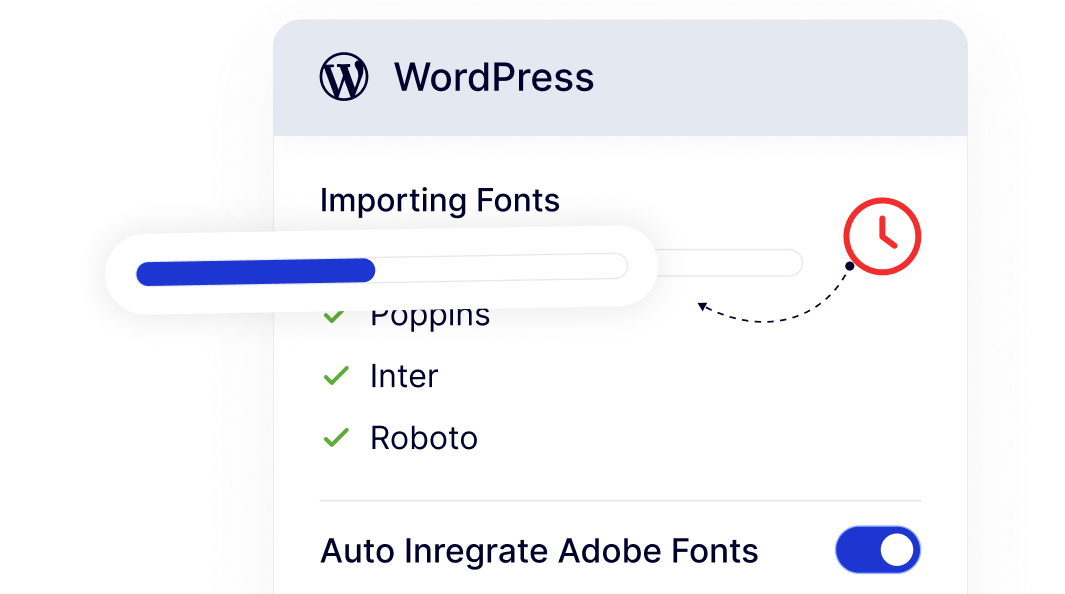Select the Inter font entry
The height and width of the screenshot is (594, 1065).
tap(404, 376)
